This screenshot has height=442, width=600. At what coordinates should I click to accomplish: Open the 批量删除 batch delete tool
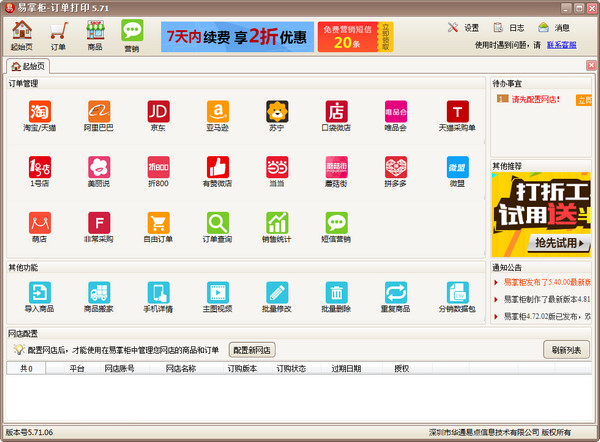(x=337, y=293)
